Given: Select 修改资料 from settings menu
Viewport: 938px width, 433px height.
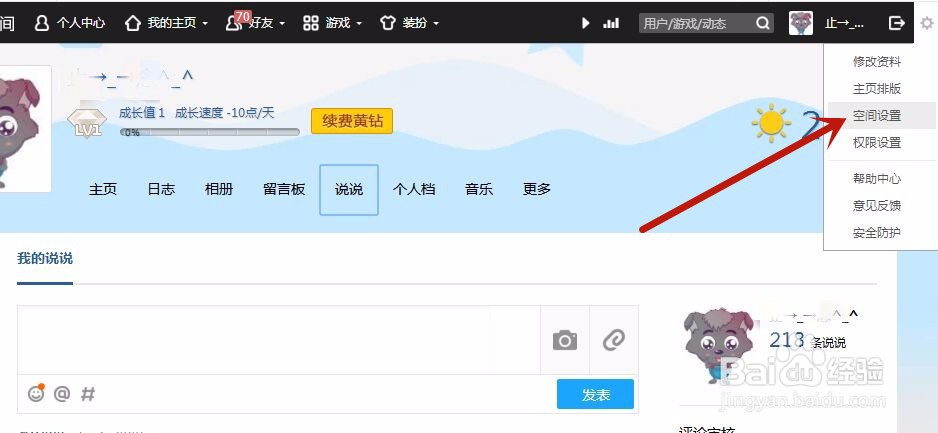Looking at the screenshot, I should pos(876,62).
